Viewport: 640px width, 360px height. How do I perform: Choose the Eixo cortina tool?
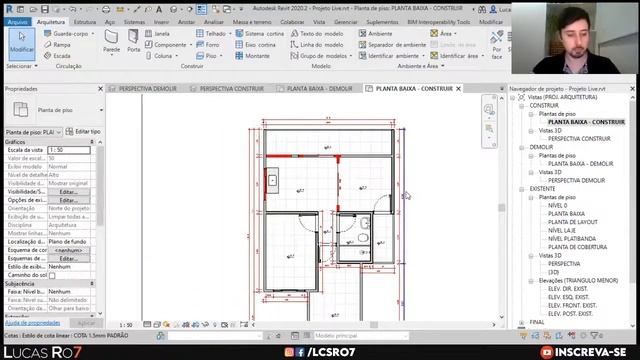[256, 45]
